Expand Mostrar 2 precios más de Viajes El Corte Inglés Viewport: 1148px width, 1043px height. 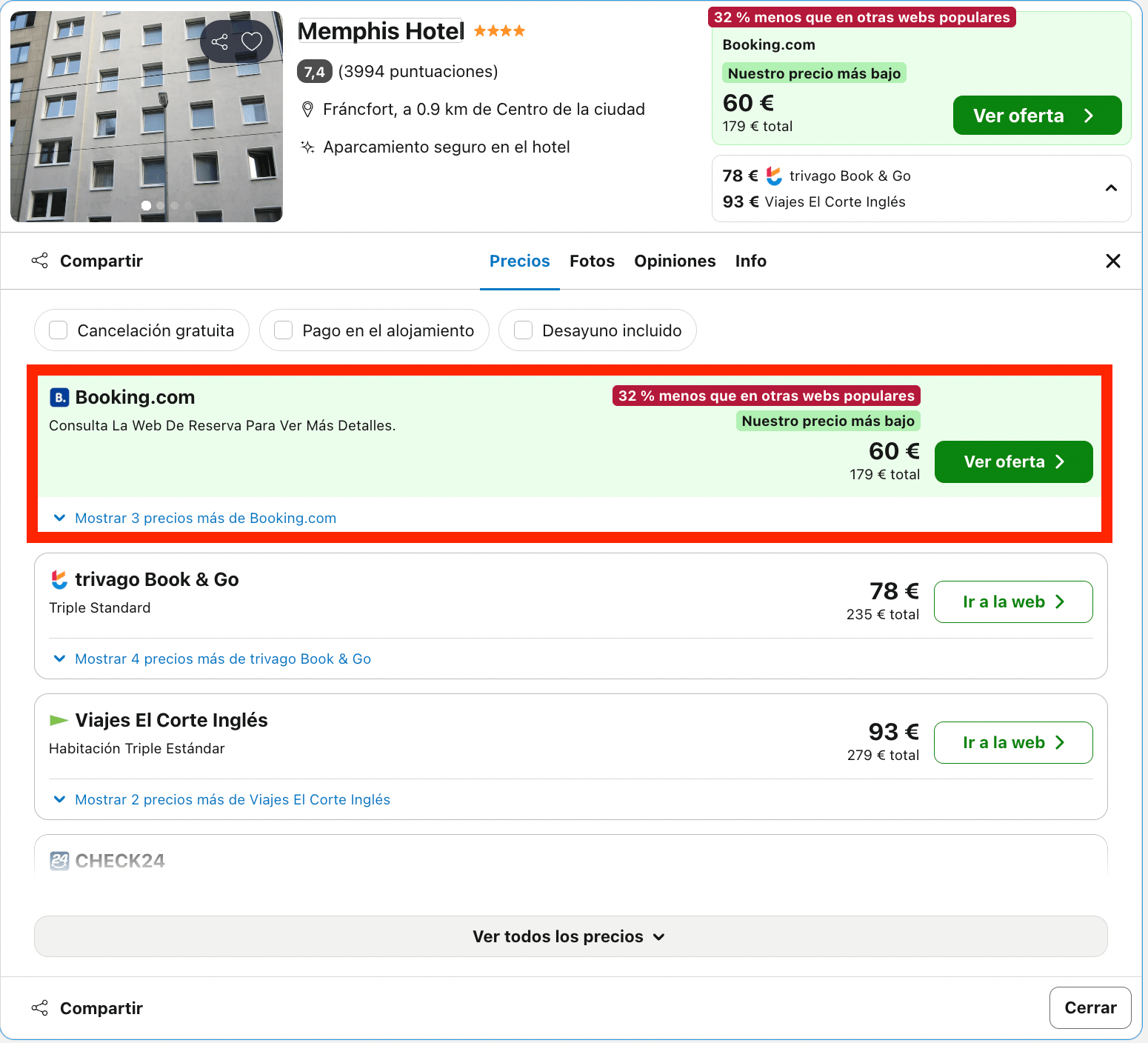pyautogui.click(x=222, y=800)
